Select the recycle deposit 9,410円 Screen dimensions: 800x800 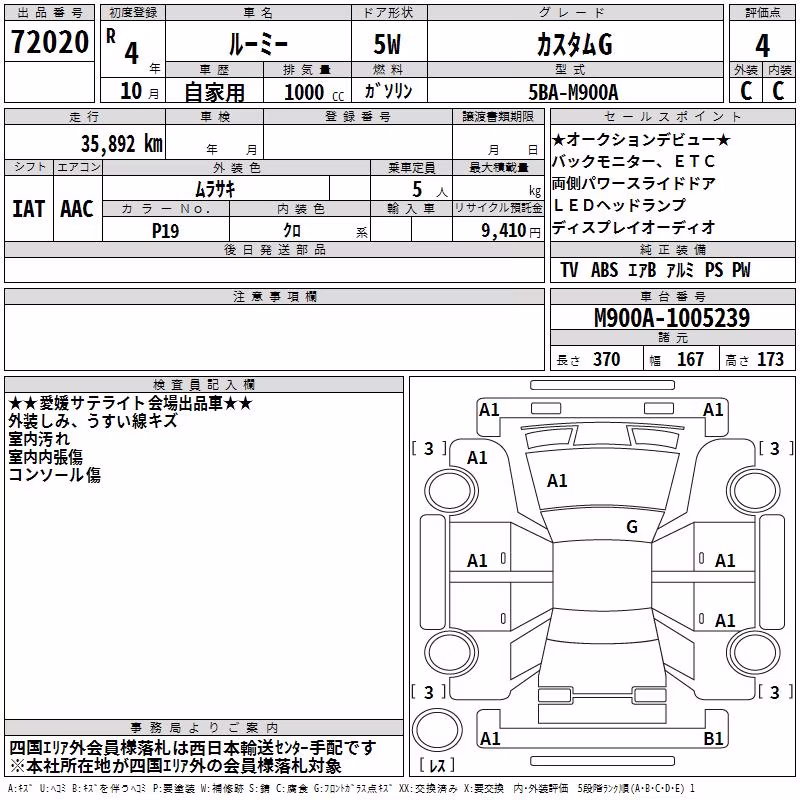[x=511, y=231]
